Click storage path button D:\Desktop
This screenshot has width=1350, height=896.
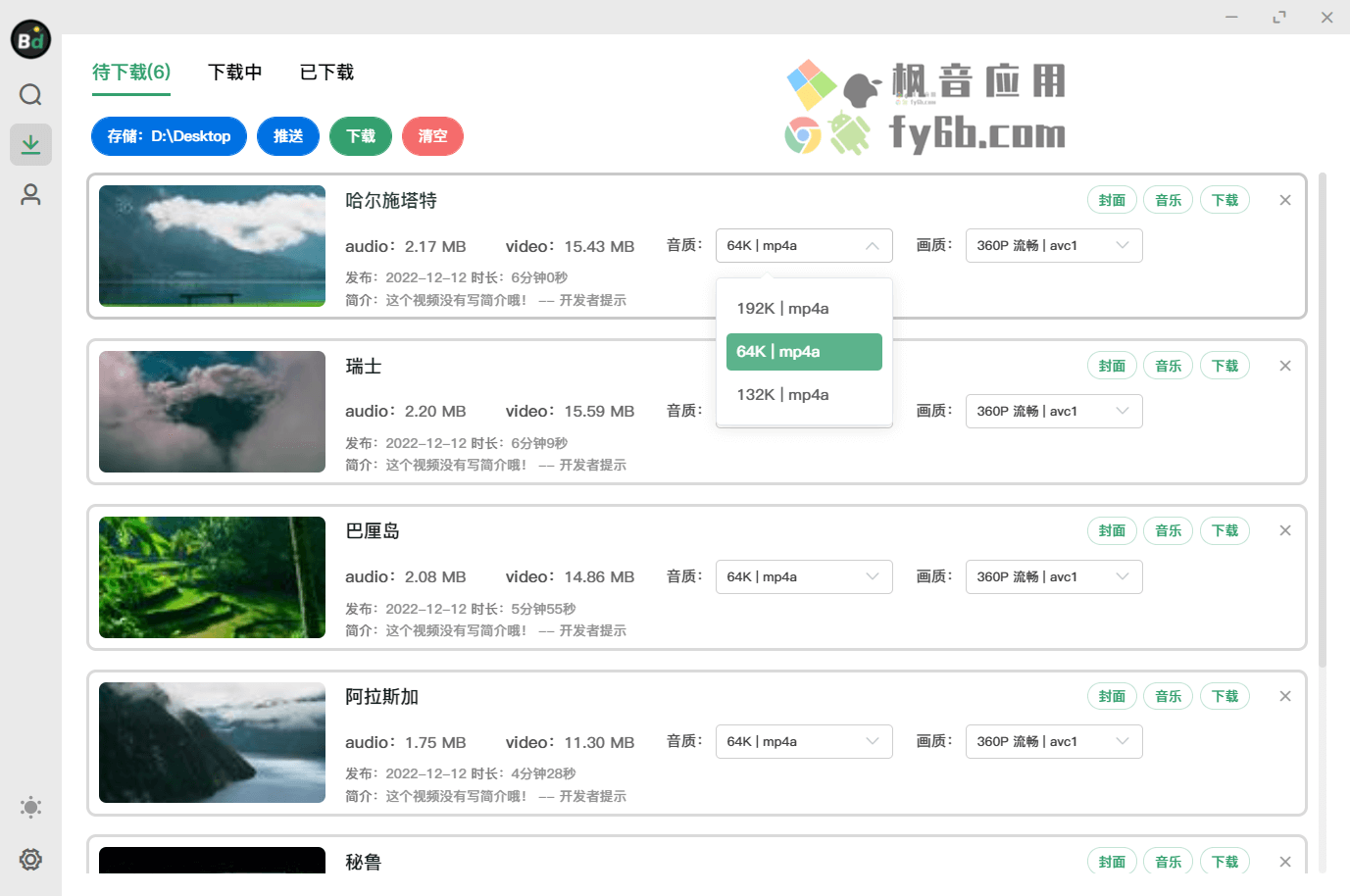coord(169,136)
